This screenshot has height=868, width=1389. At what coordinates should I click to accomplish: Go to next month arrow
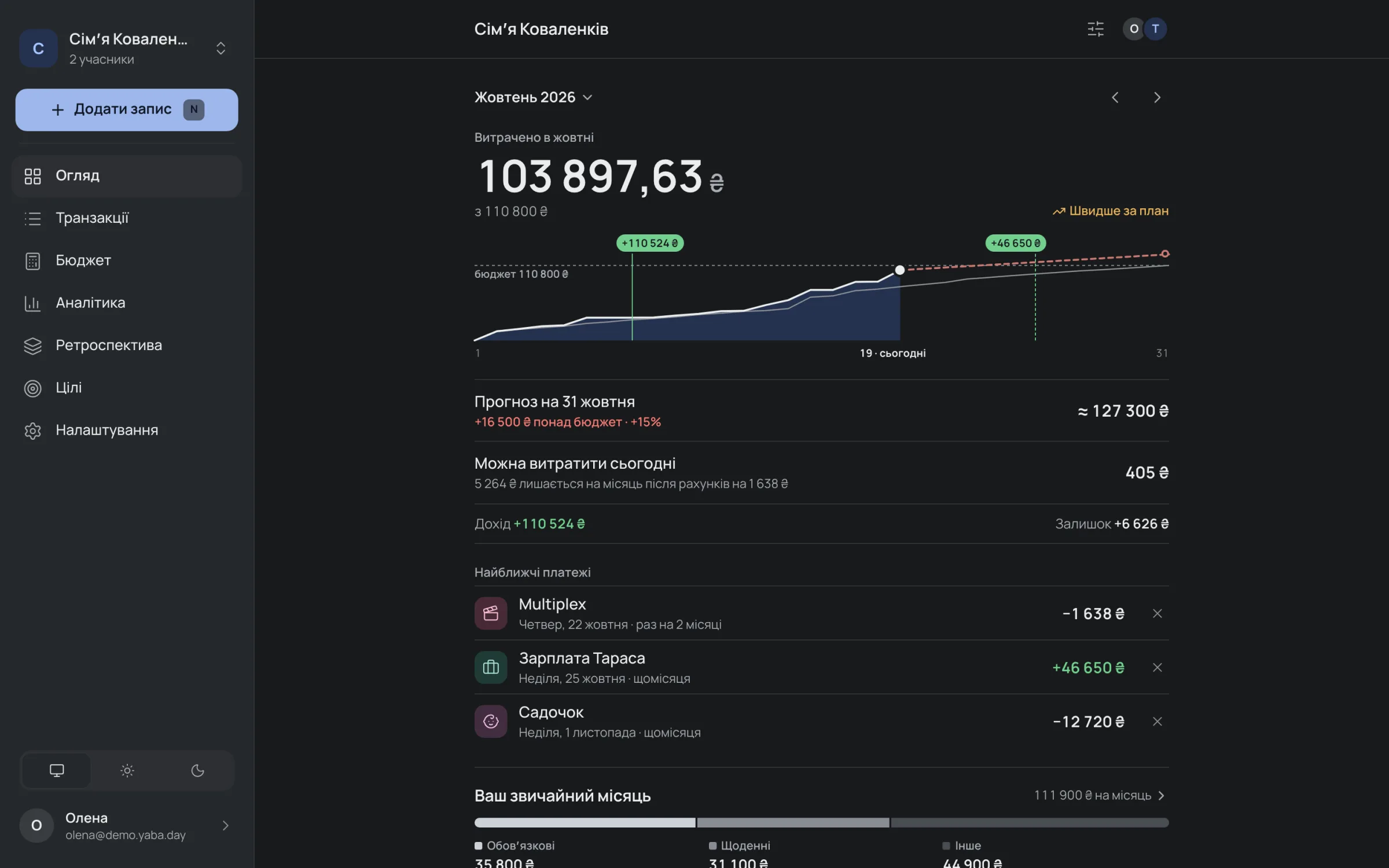[x=1157, y=97]
